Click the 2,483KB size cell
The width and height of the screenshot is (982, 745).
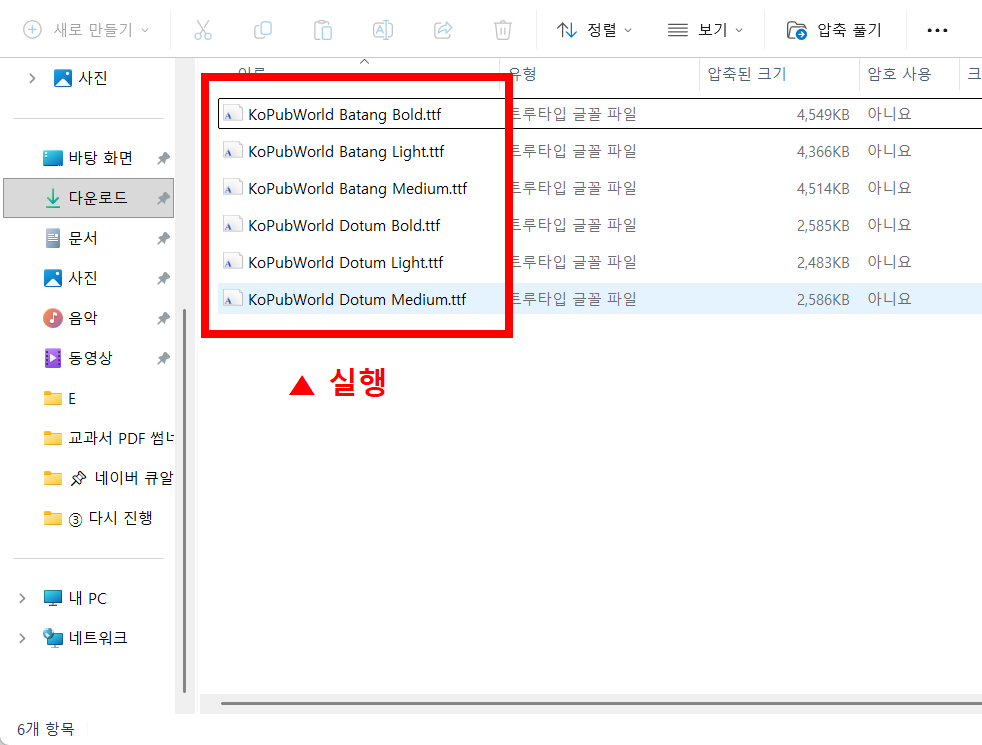[x=823, y=263]
